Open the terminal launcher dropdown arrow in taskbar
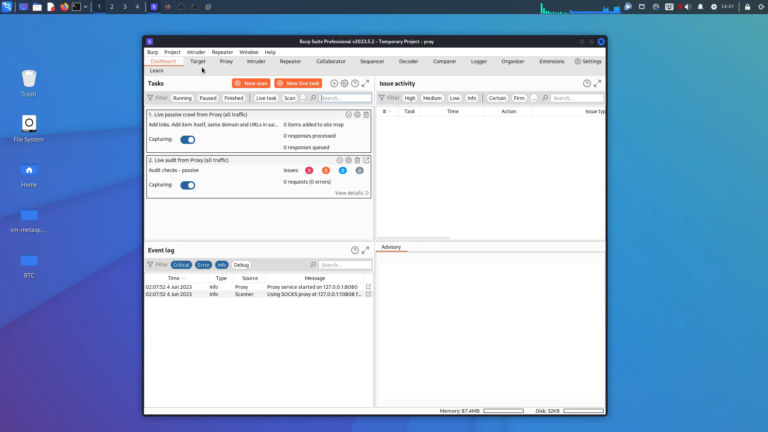Image resolution: width=768 pixels, height=432 pixels. pyautogui.click(x=85, y=7)
